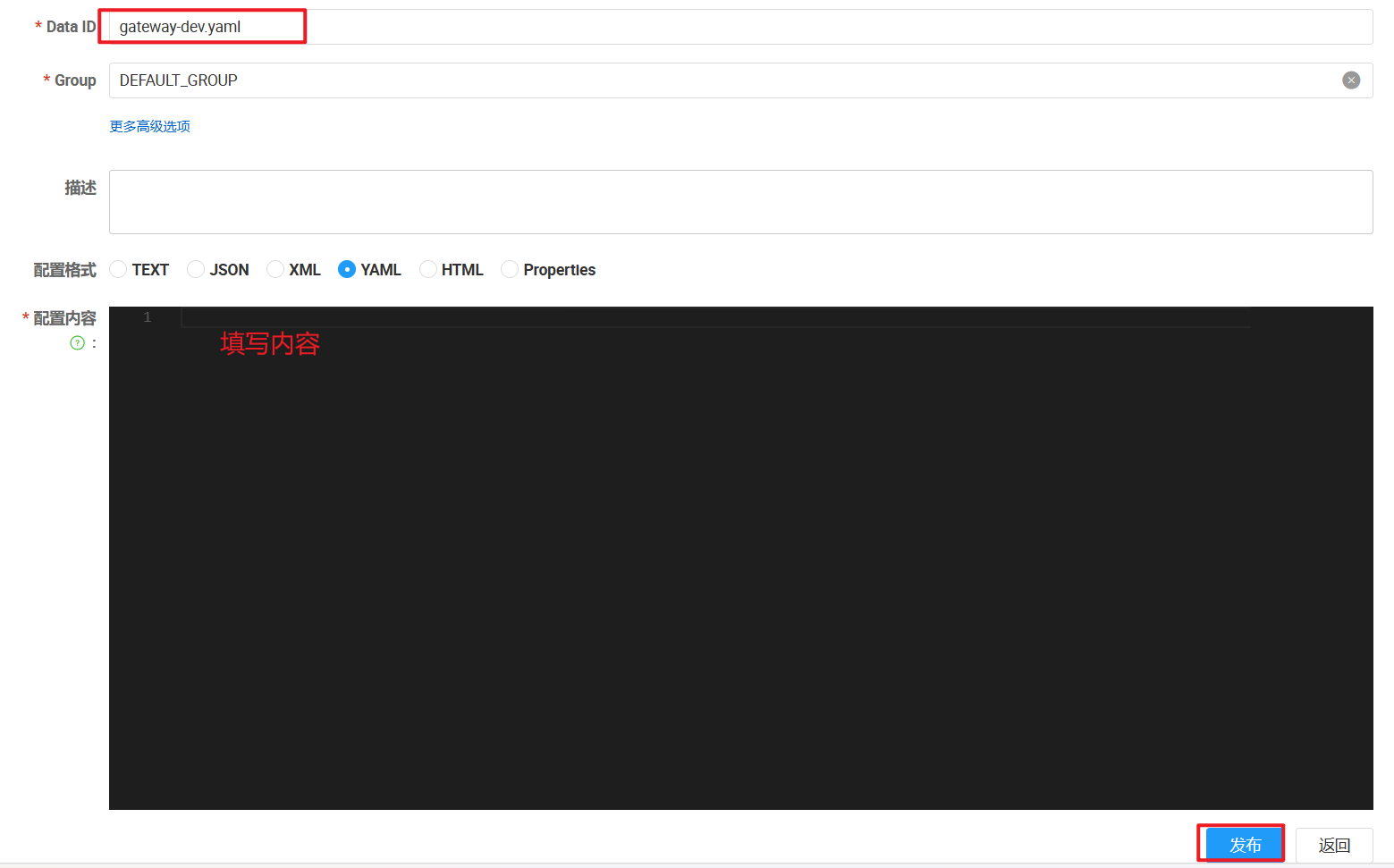Click line 1 in the config code editor
This screenshot has height=868, width=1394.
pos(715,317)
